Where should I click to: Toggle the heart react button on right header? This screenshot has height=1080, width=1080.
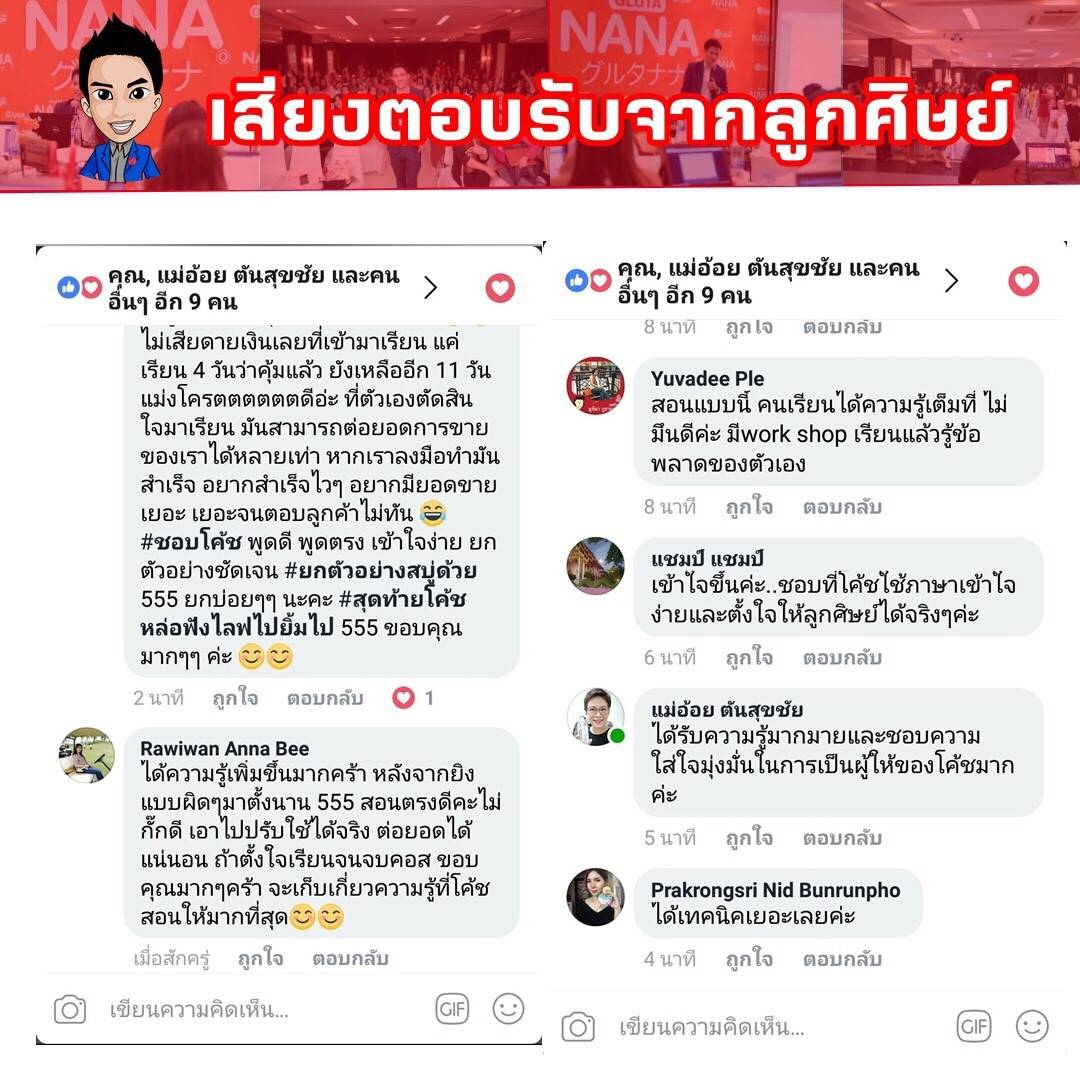point(1024,281)
